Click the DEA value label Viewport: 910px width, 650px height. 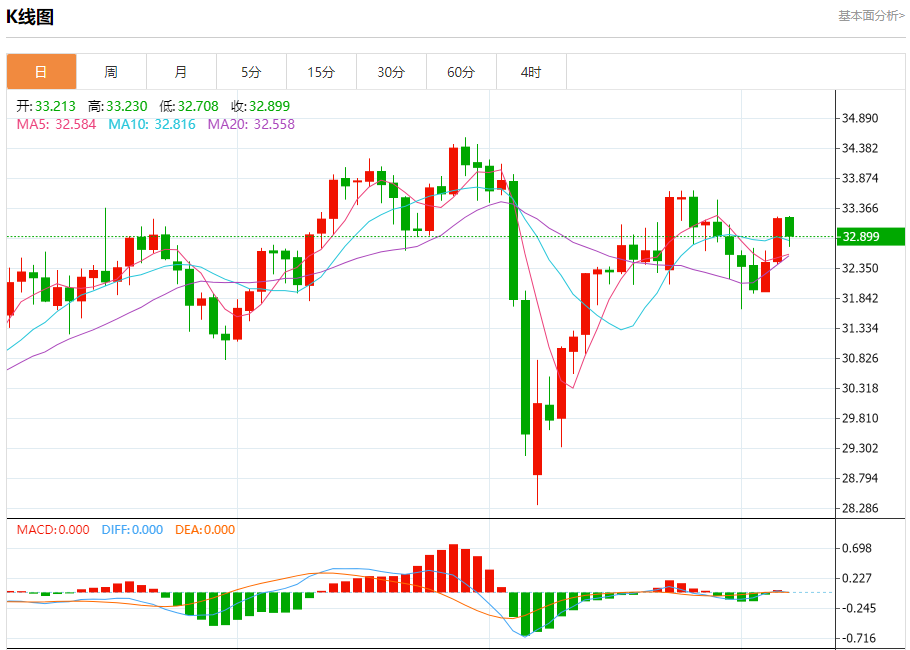(205, 530)
